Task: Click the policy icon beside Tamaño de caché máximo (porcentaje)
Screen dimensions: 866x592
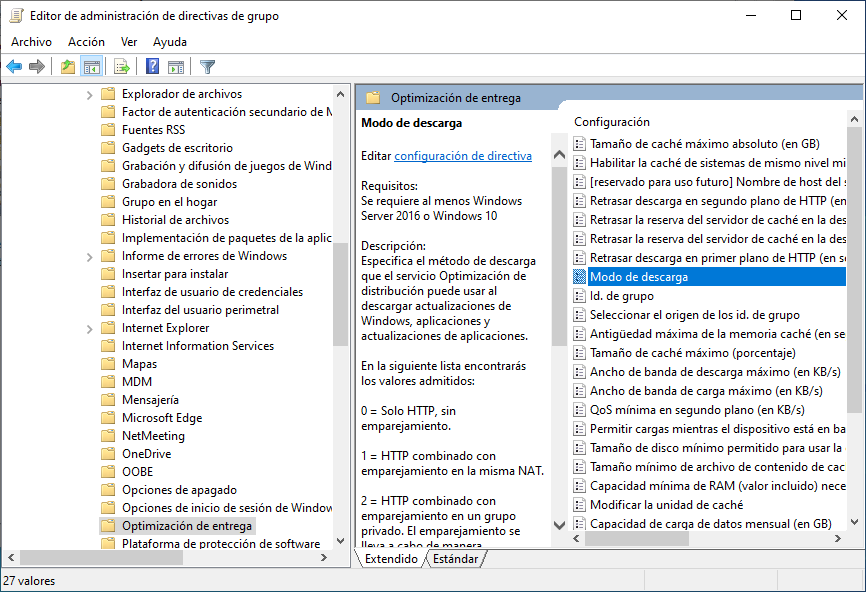Action: click(579, 353)
